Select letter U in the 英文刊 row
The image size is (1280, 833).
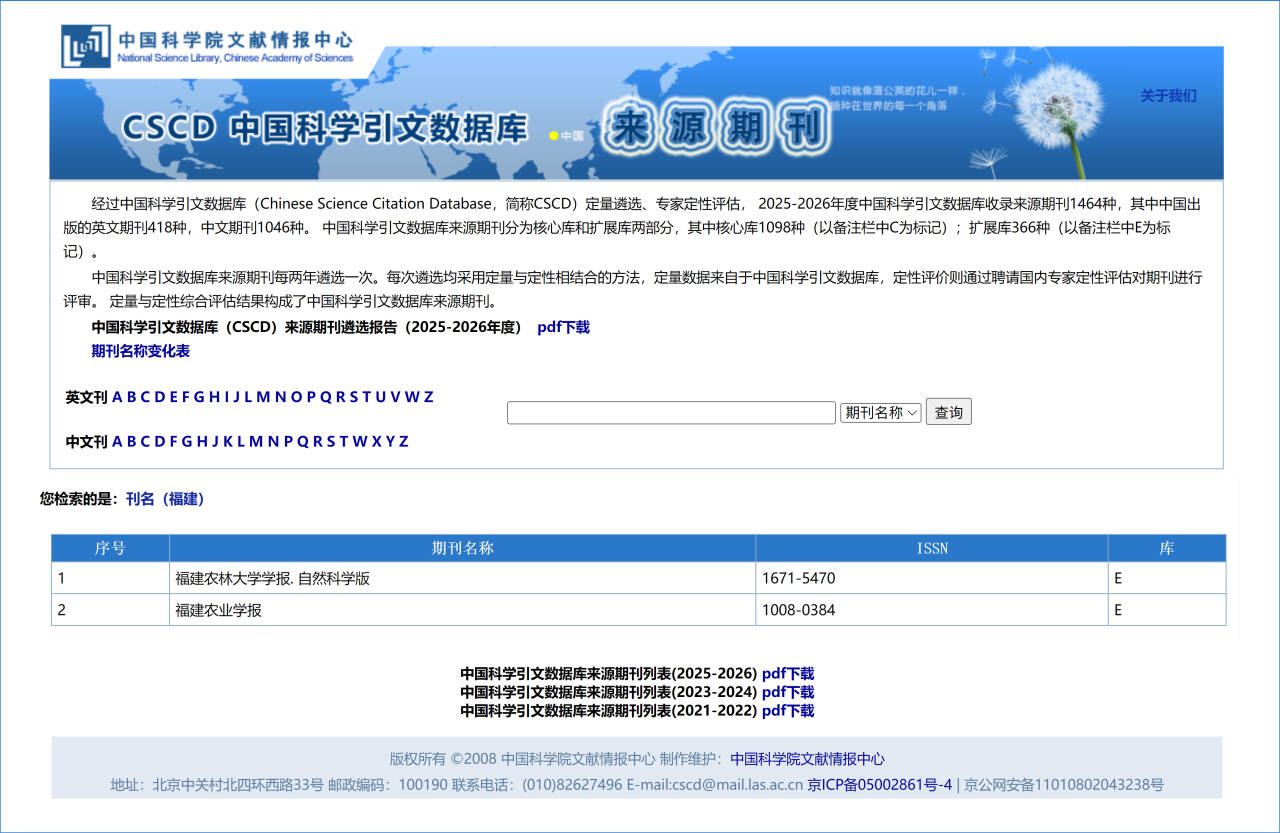point(380,397)
